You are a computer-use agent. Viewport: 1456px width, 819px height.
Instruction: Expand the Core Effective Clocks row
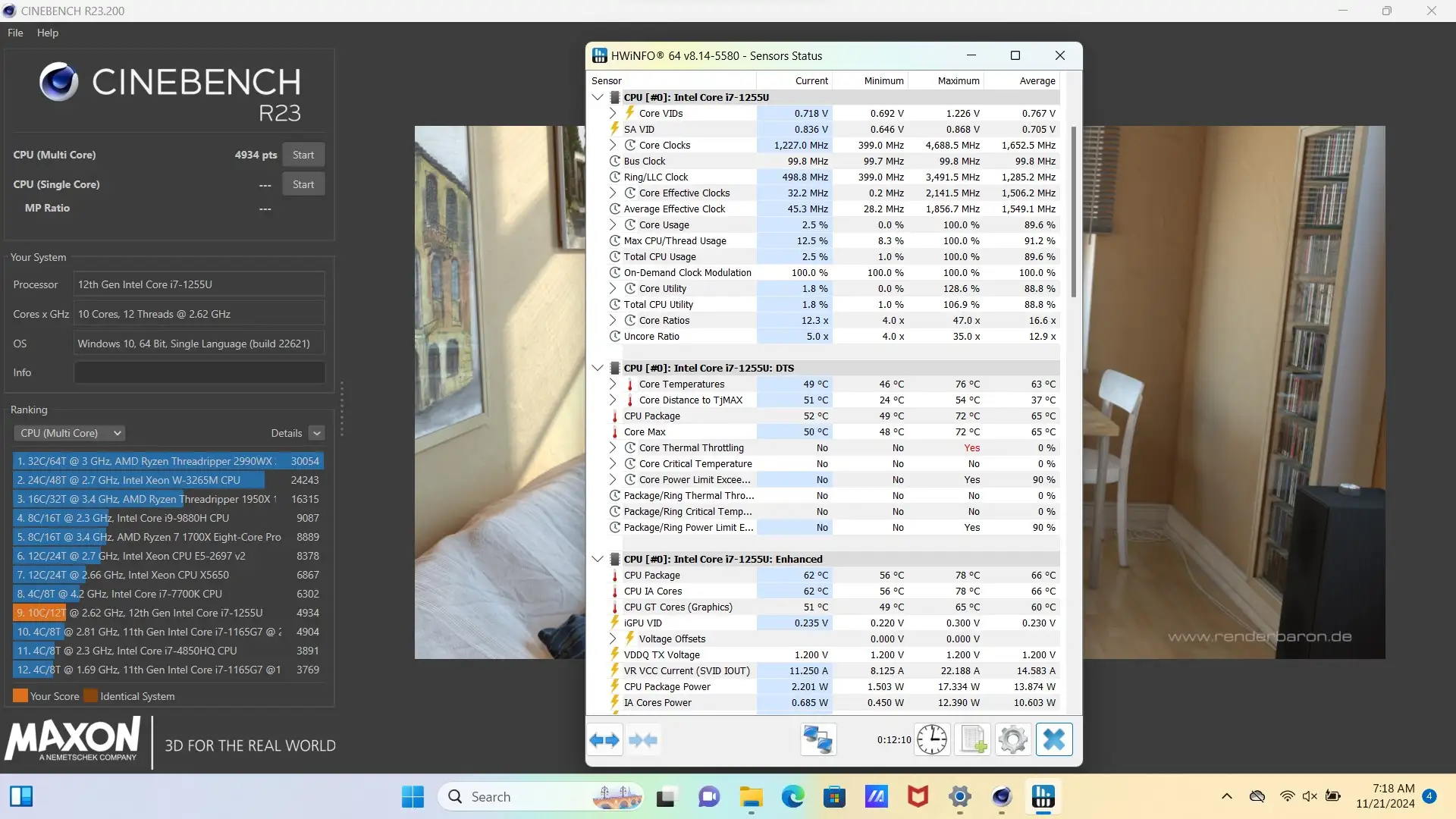coord(613,193)
